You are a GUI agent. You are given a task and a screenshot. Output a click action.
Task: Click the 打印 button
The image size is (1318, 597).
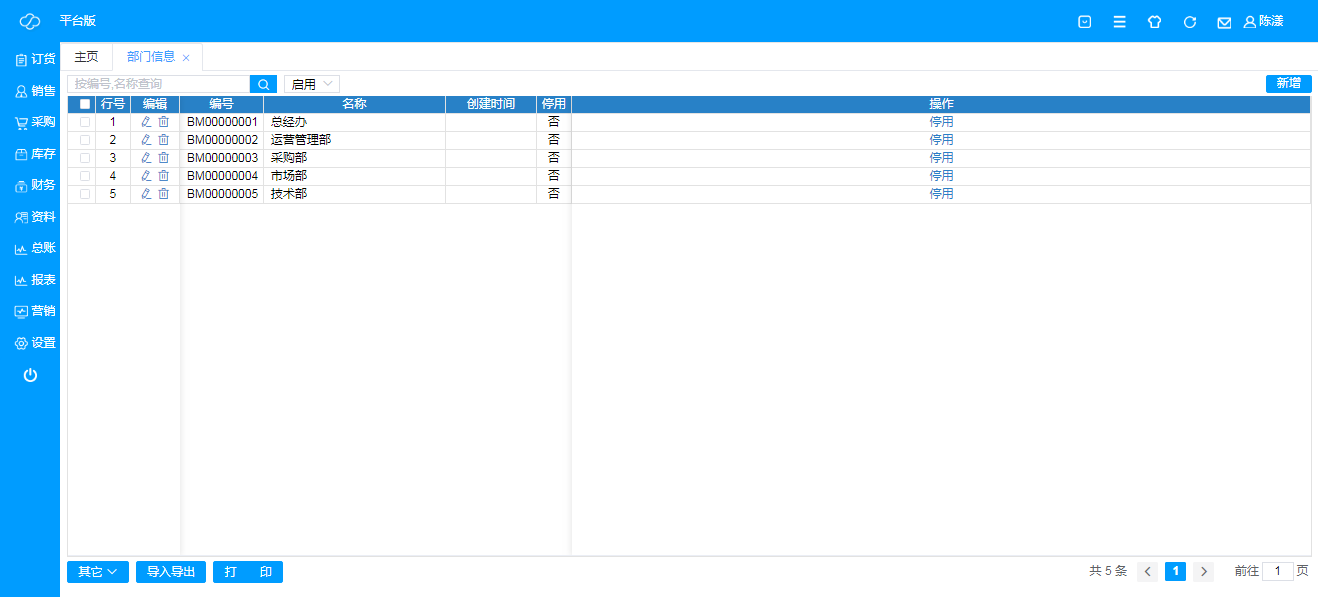(248, 572)
